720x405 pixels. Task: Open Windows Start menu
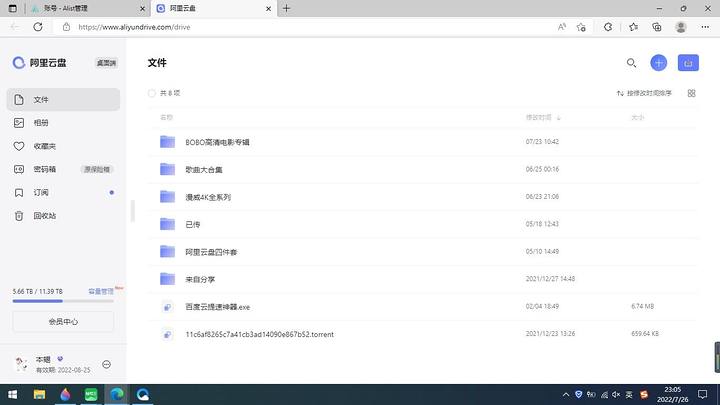[x=13, y=394]
